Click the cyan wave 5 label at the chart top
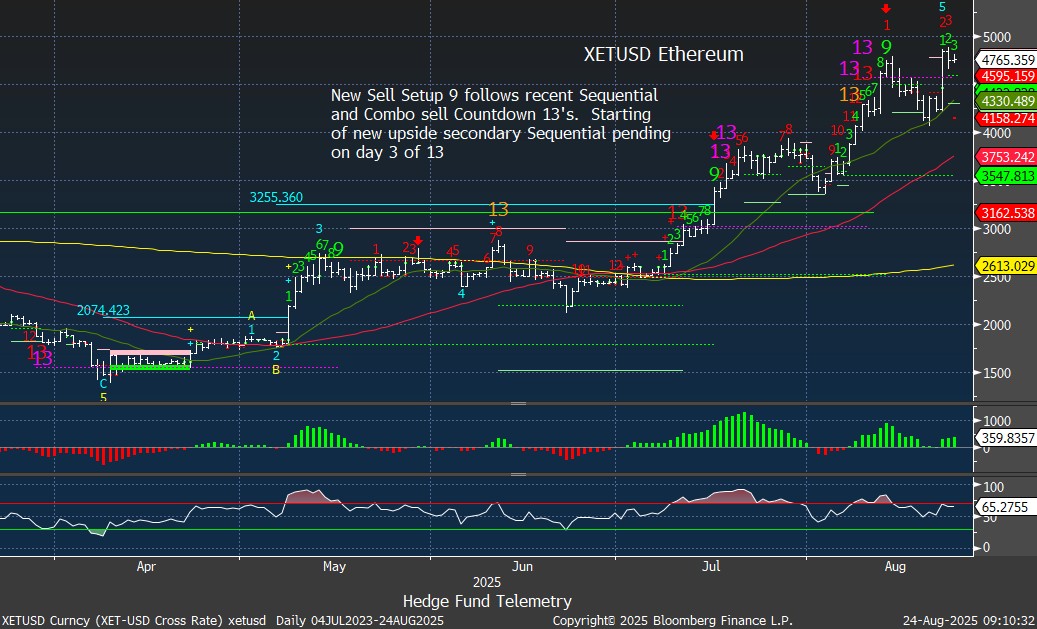Screen dimensions: 1037x629 [942, 7]
